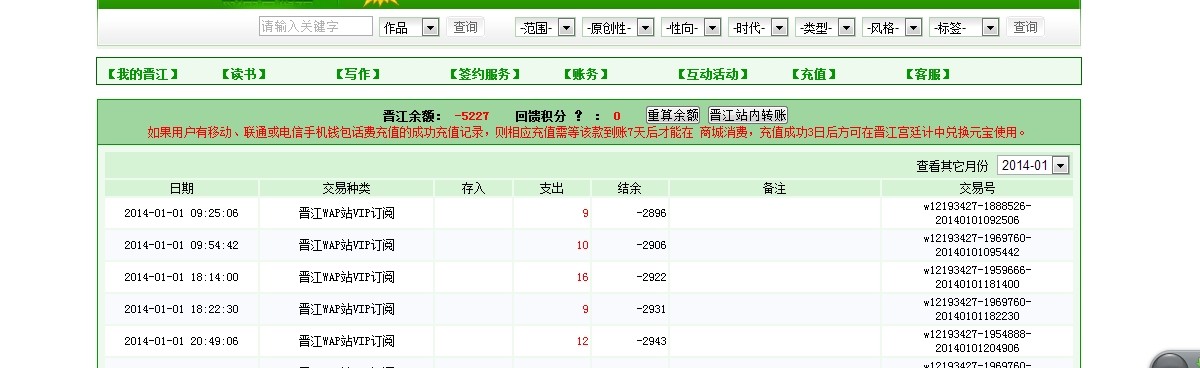Select date cell 2014-01-01 20:49:06

[x=181, y=341]
